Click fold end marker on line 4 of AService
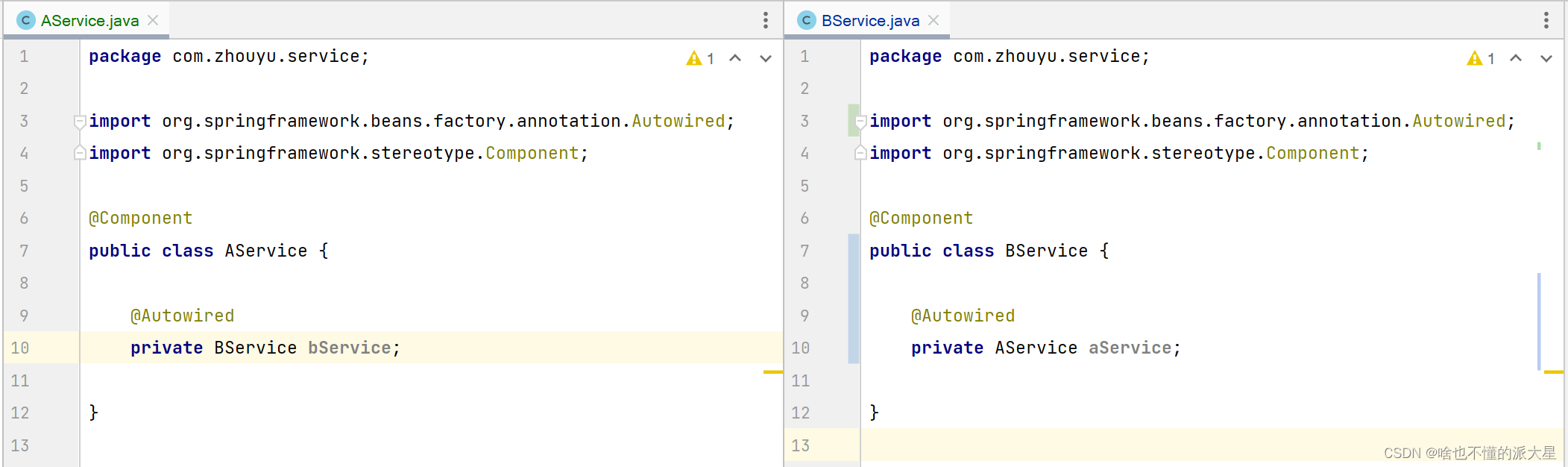This screenshot has width=1568, height=467. (x=80, y=153)
